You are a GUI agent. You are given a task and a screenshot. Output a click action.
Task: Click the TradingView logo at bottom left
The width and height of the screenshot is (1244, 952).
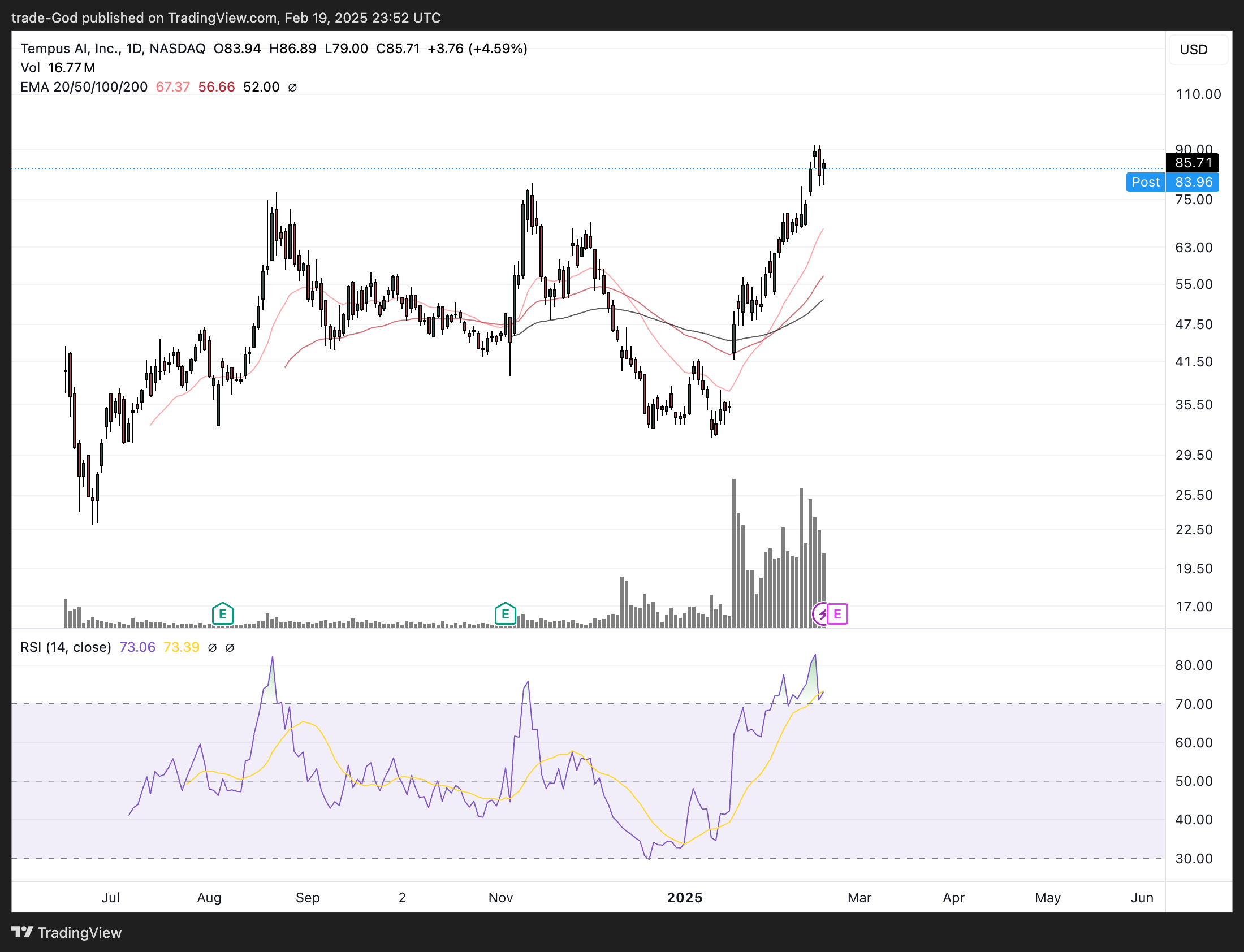66,932
